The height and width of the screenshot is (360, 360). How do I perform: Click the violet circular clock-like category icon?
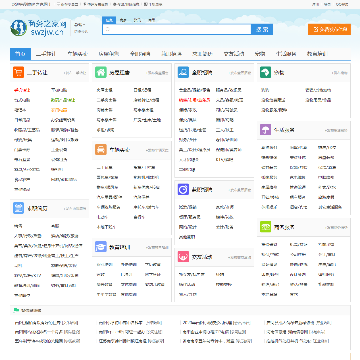pyautogui.click(x=183, y=190)
